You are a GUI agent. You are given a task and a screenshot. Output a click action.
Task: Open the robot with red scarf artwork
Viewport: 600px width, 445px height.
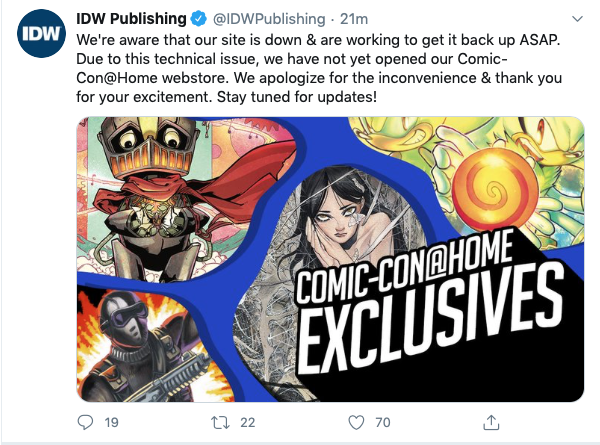coord(176,197)
